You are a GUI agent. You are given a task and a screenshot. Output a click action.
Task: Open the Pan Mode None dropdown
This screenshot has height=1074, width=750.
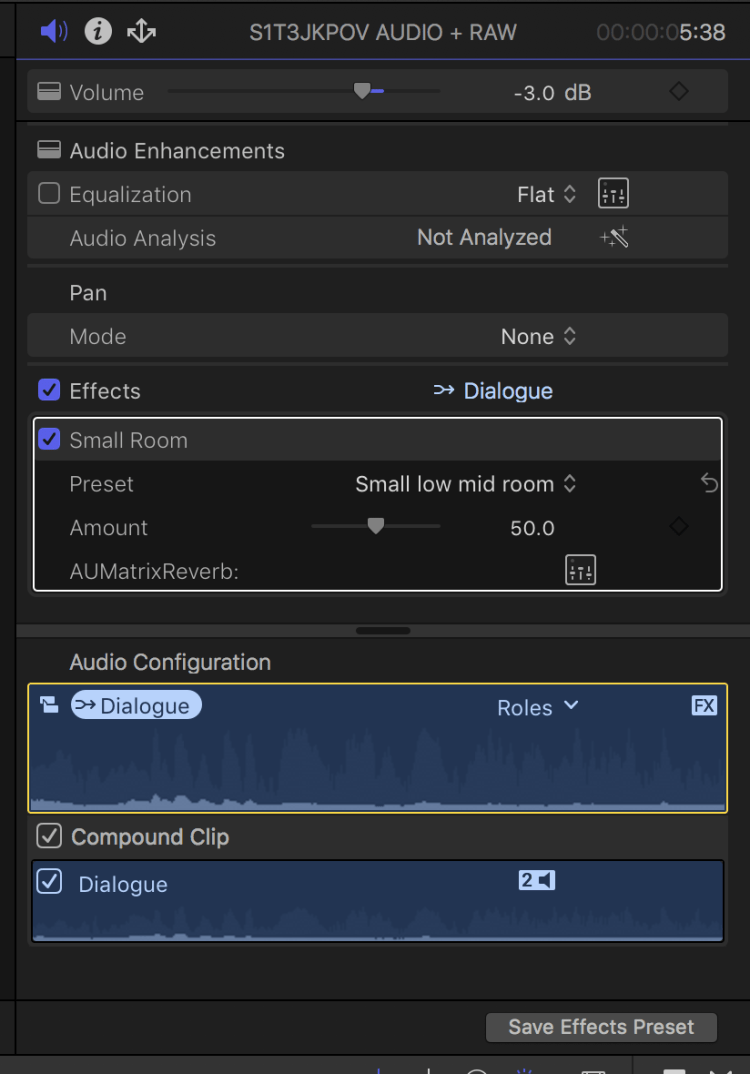(538, 337)
